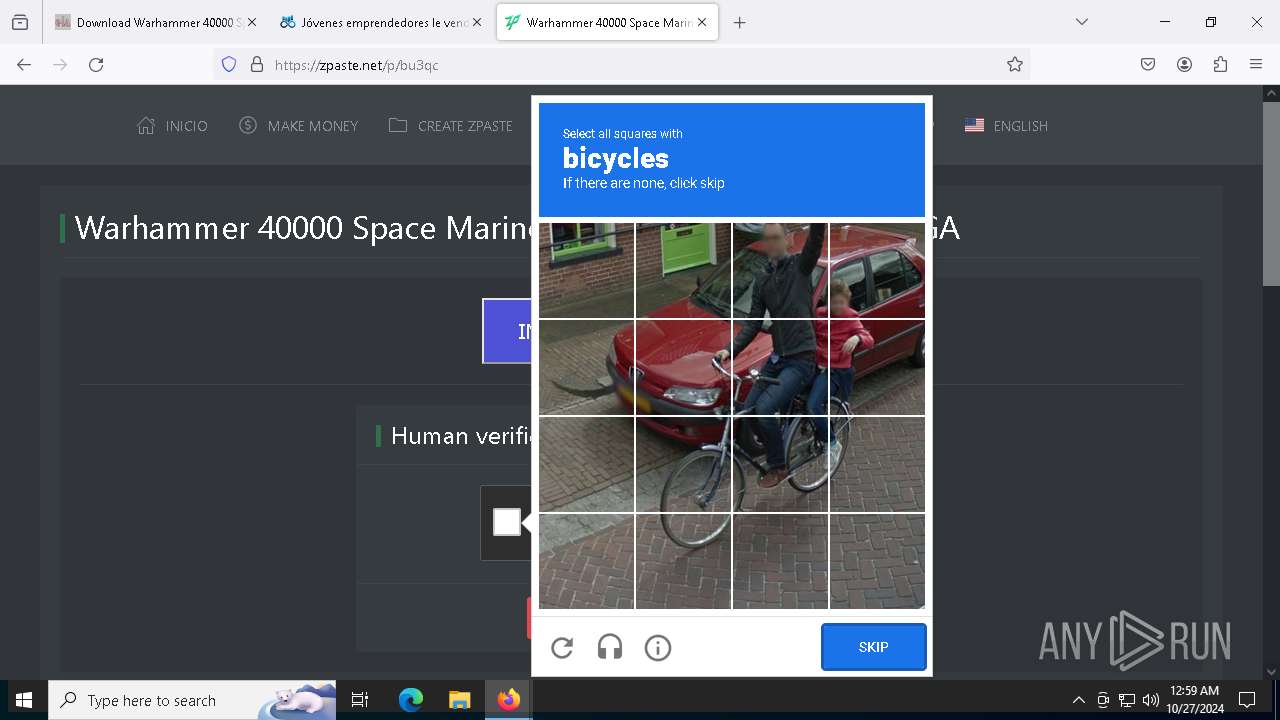1280x720 pixels.
Task: Open Task View in taskbar
Action: point(360,700)
